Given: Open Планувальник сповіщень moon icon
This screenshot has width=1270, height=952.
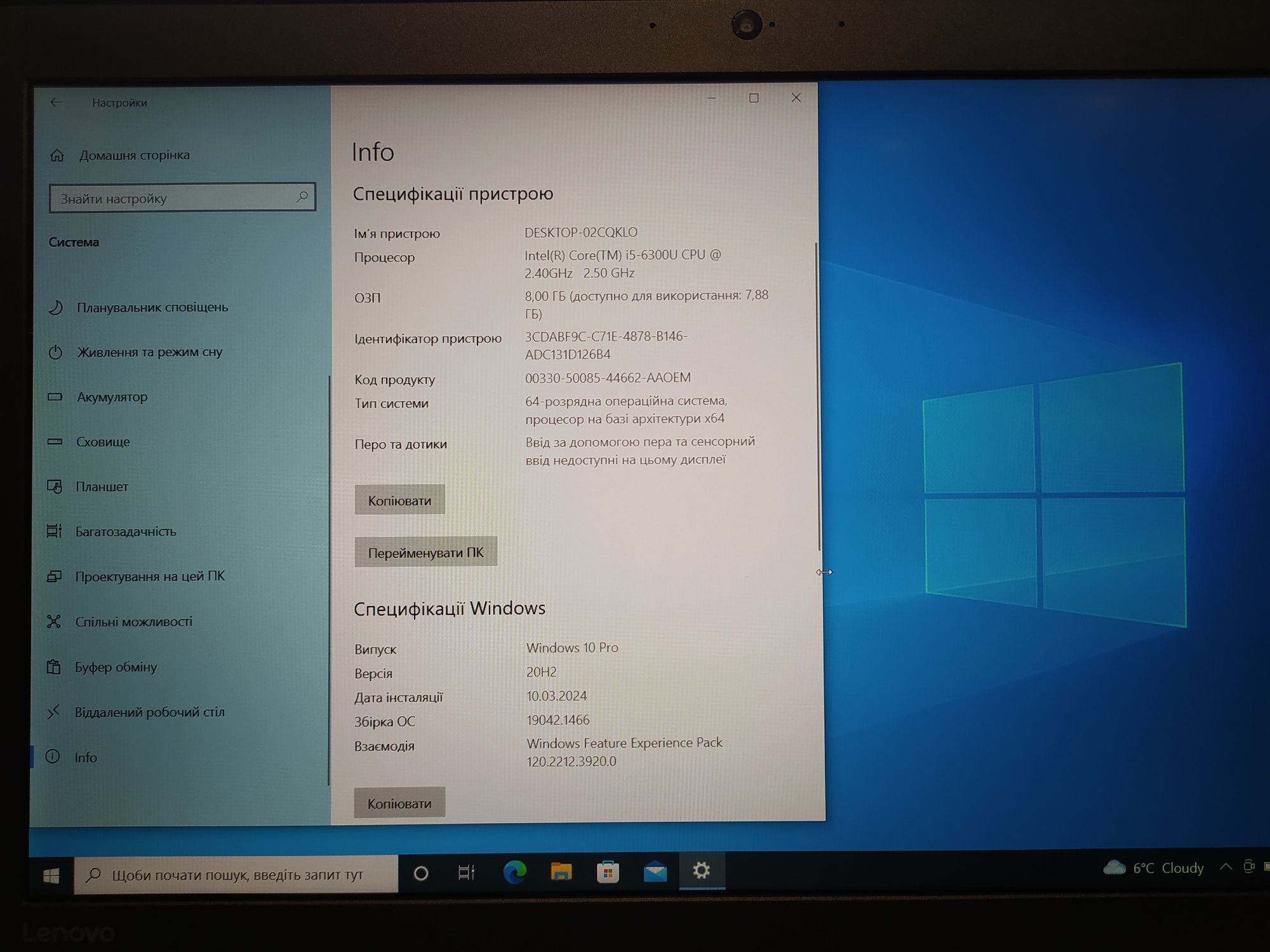Looking at the screenshot, I should pos(55,307).
